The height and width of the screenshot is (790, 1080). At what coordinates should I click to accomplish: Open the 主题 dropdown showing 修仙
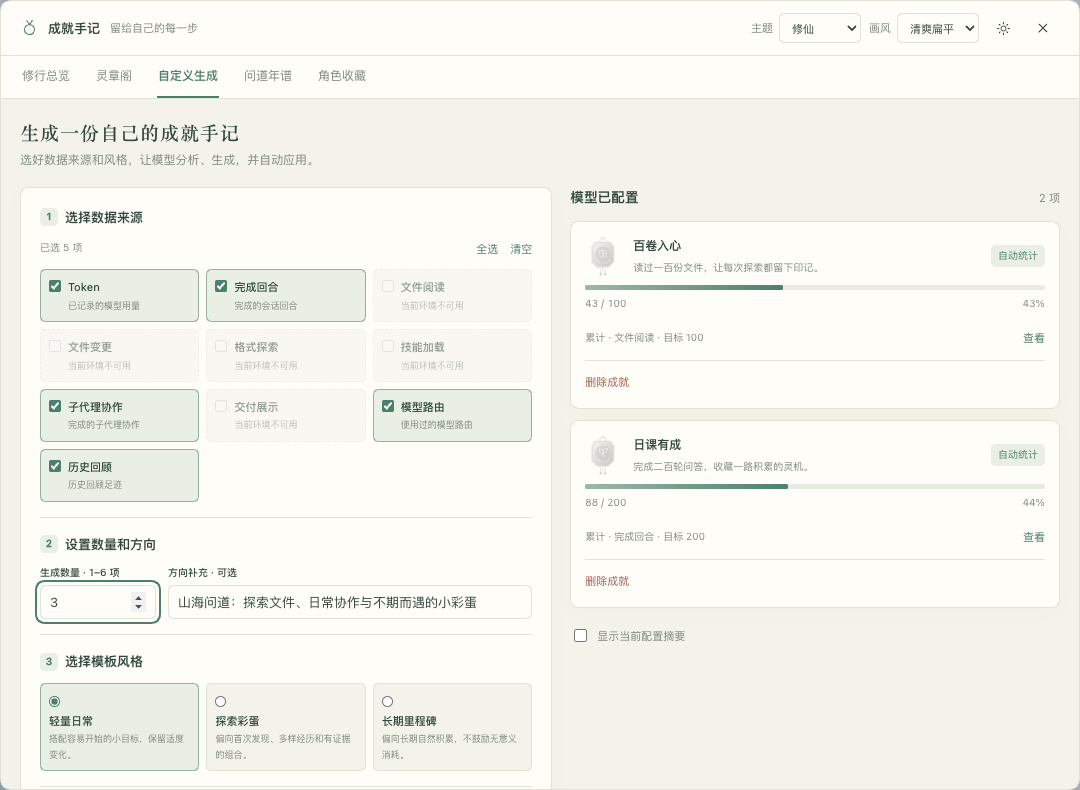click(820, 28)
